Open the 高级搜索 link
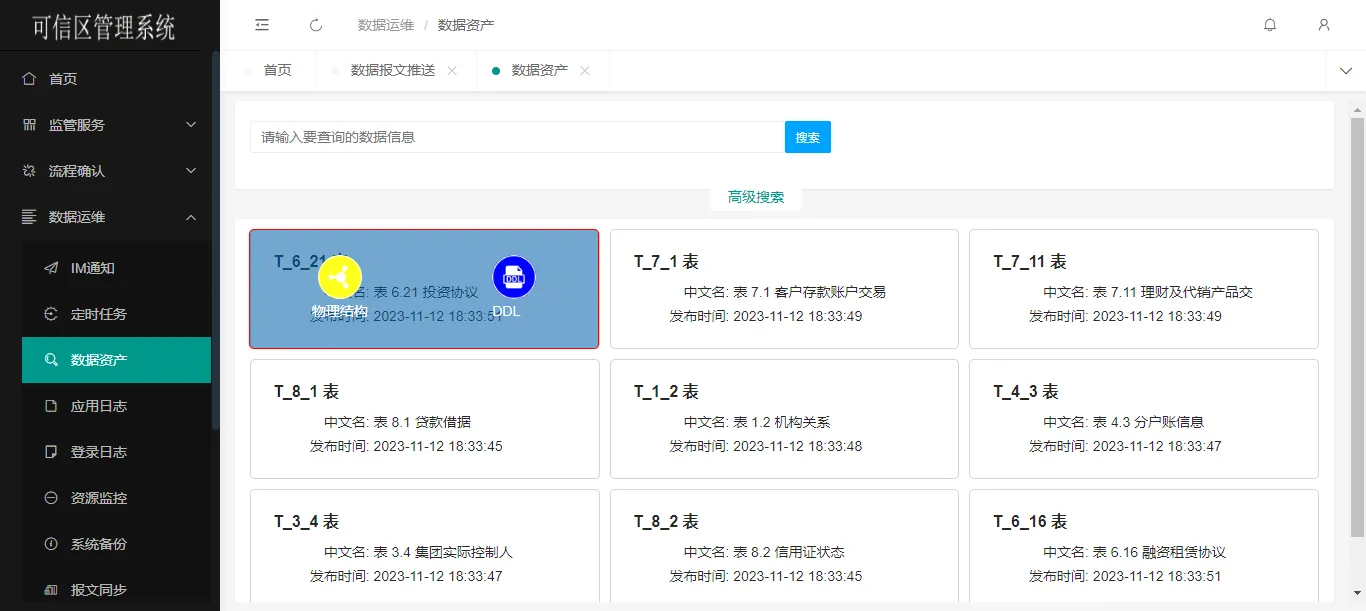The height and width of the screenshot is (611, 1366). pos(755,197)
